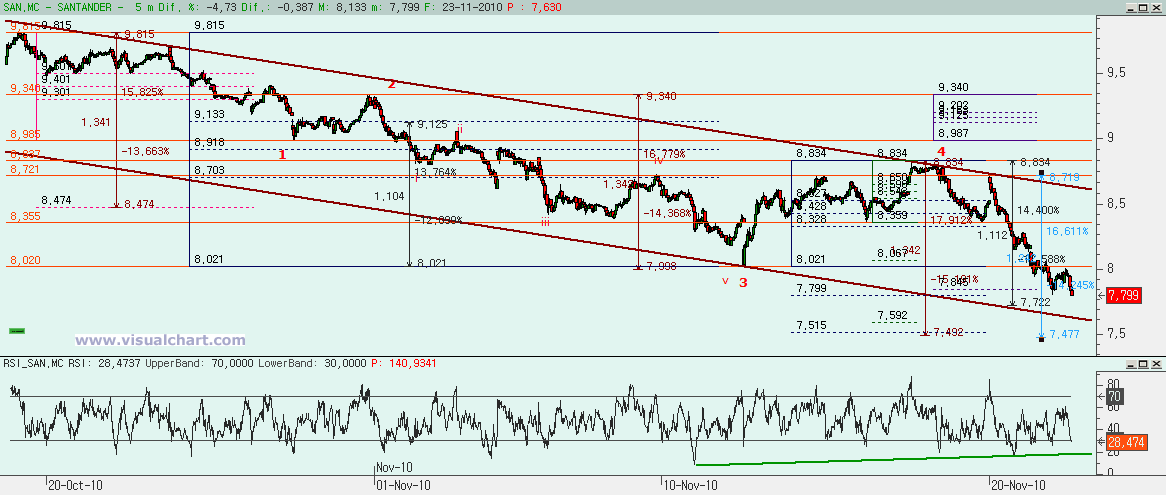Image resolution: width=1166 pixels, height=495 pixels.
Task: Click the red 7,799 last price tag
Action: 1123,296
